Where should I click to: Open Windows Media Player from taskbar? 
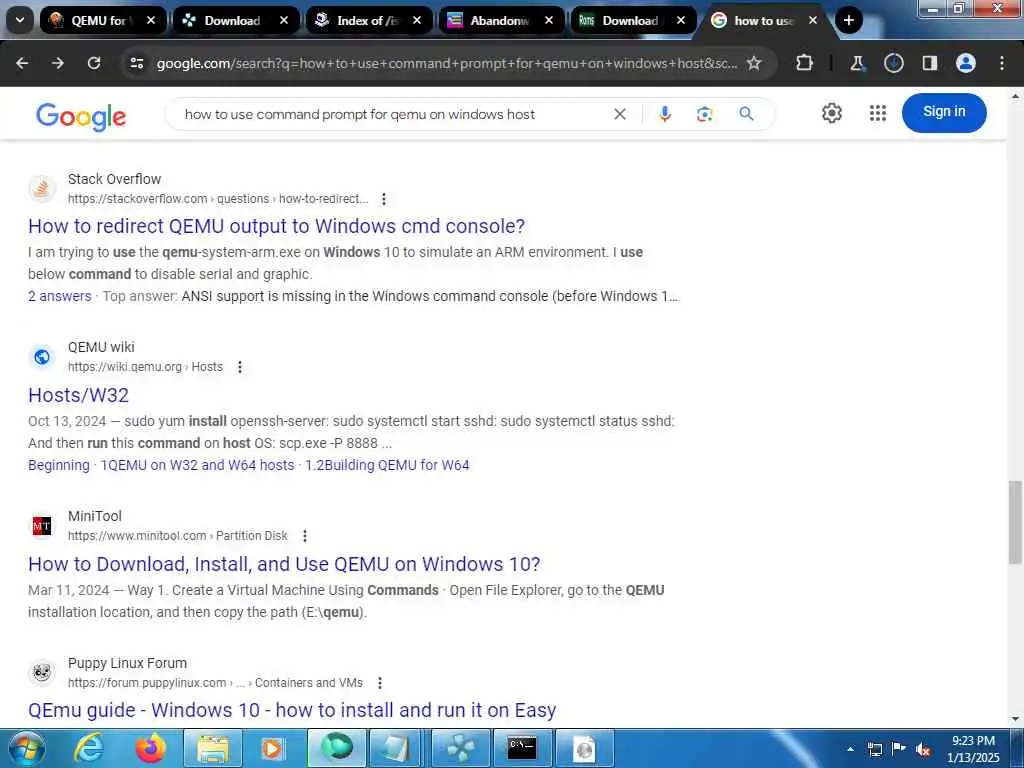tap(273, 748)
